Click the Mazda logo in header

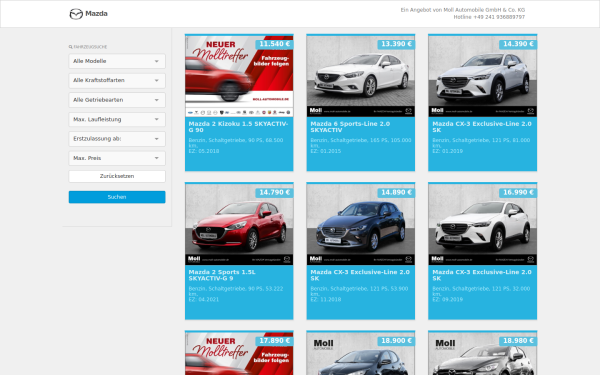[x=88, y=14]
